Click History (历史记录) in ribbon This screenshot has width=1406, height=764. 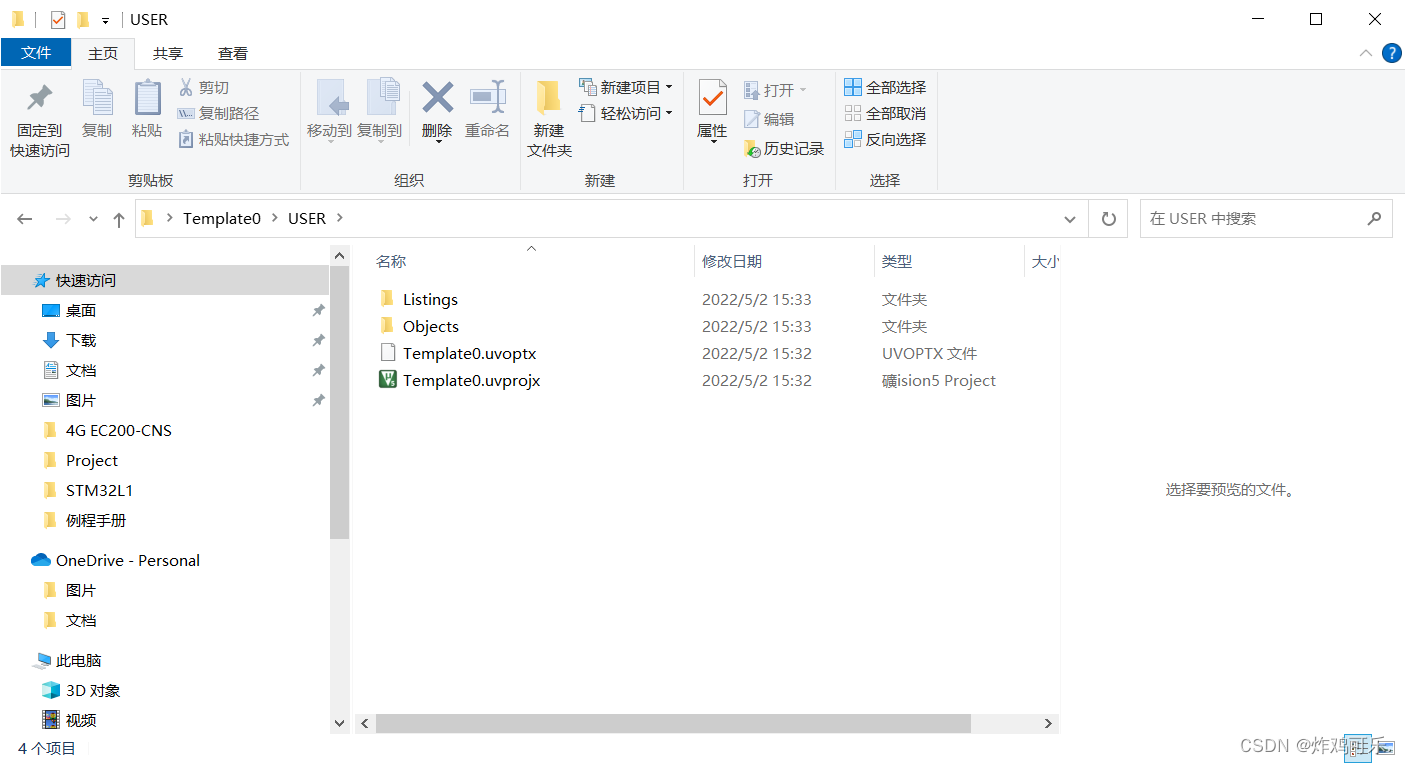click(x=784, y=149)
